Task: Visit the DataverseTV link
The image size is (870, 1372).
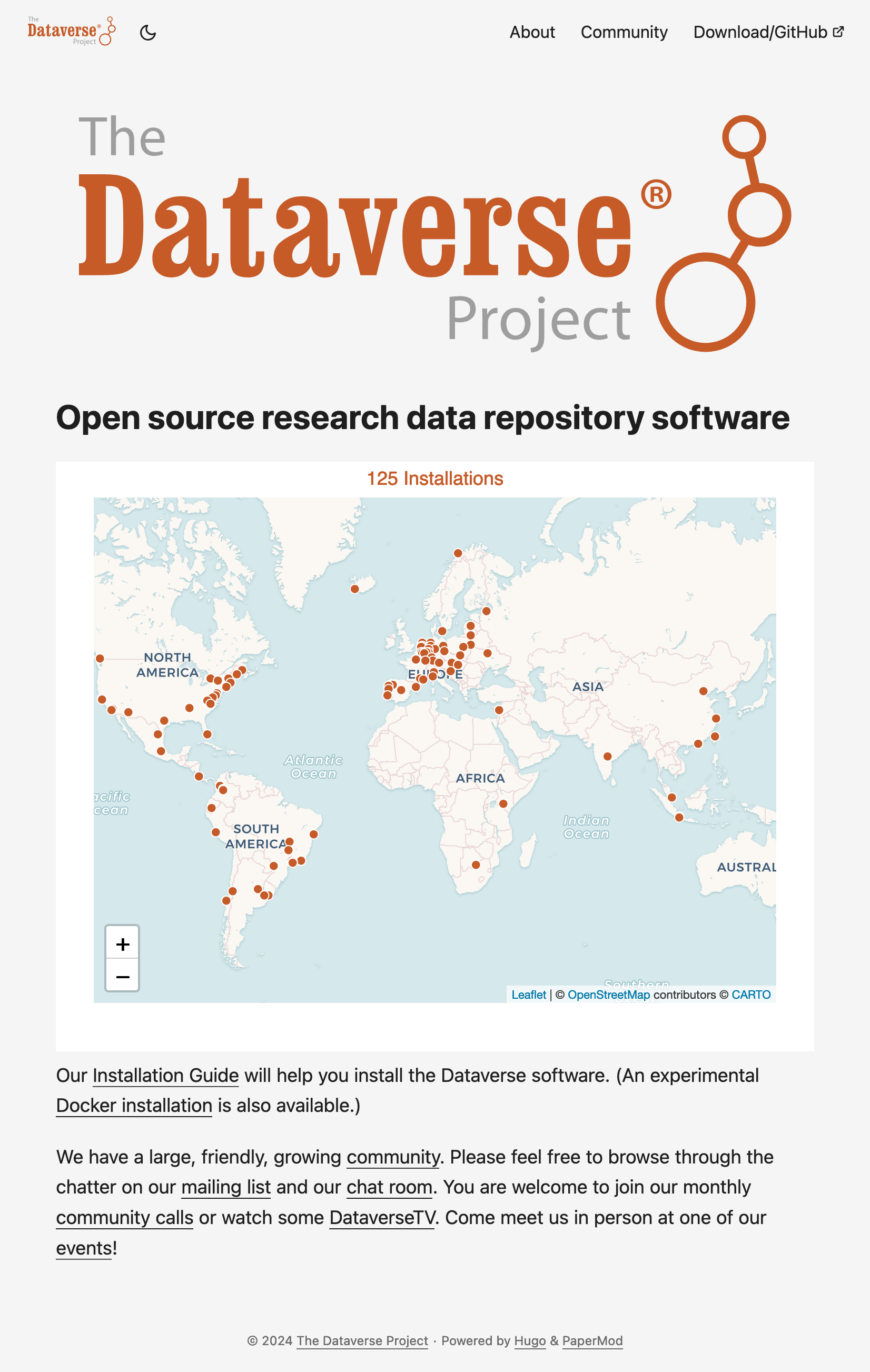Action: tap(382, 1218)
